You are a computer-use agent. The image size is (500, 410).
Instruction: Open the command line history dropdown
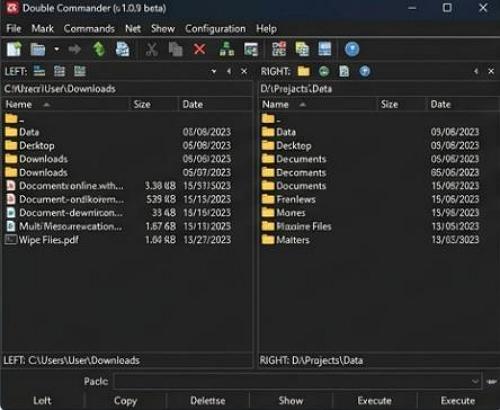(475, 381)
